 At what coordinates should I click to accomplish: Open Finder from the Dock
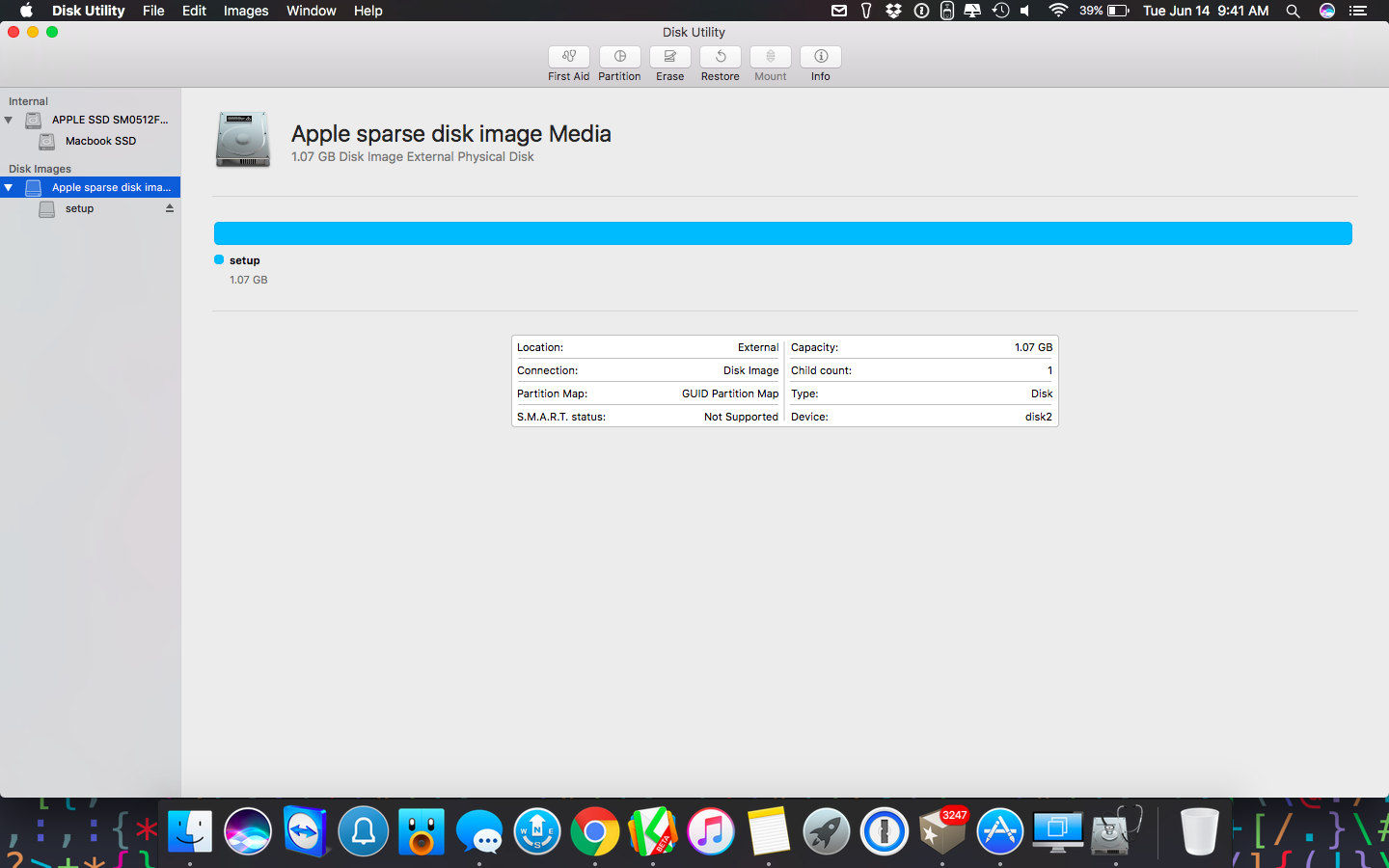tap(190, 831)
